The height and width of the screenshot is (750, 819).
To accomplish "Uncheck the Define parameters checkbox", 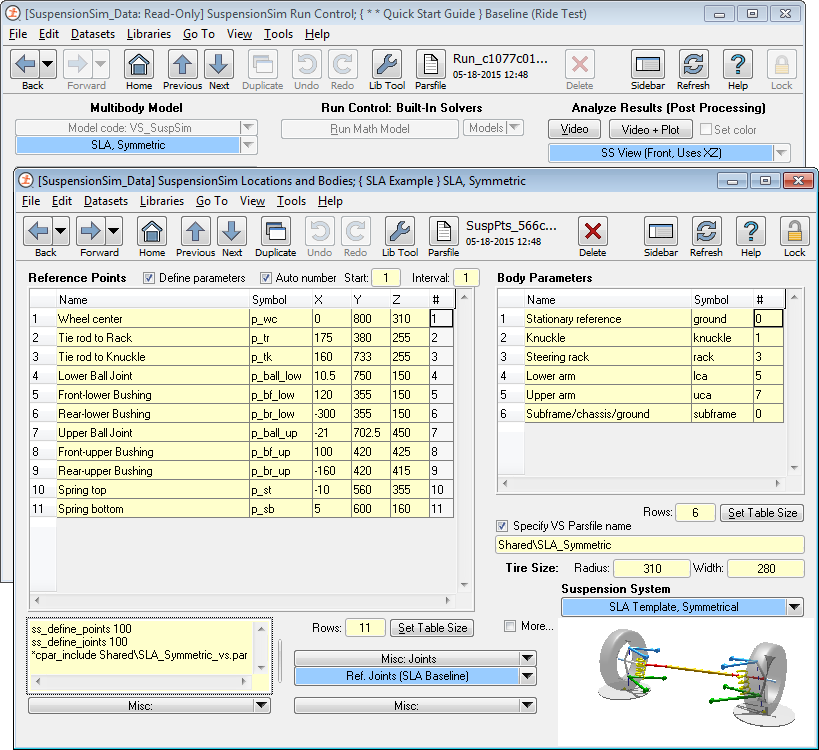I will [150, 278].
